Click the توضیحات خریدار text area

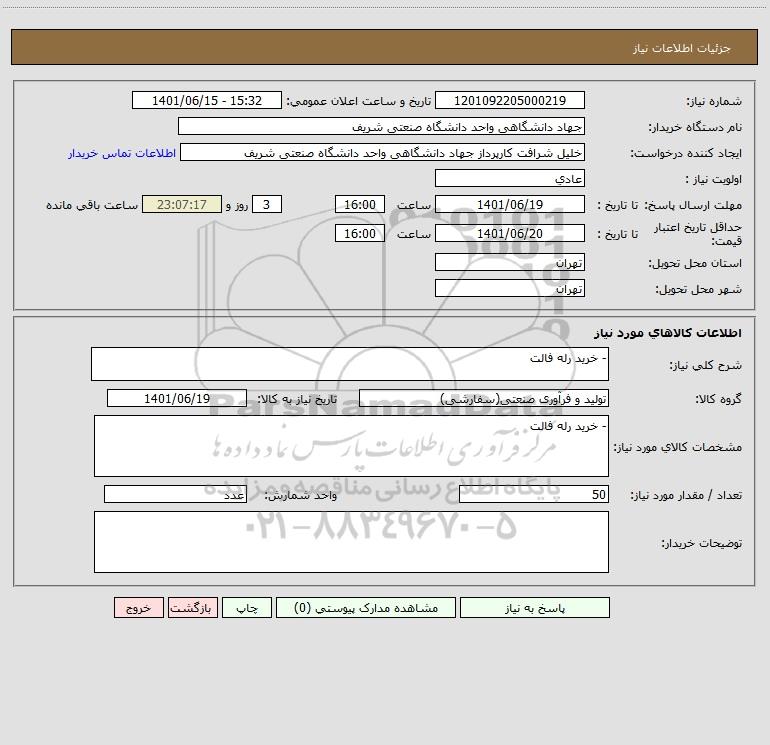click(x=351, y=542)
